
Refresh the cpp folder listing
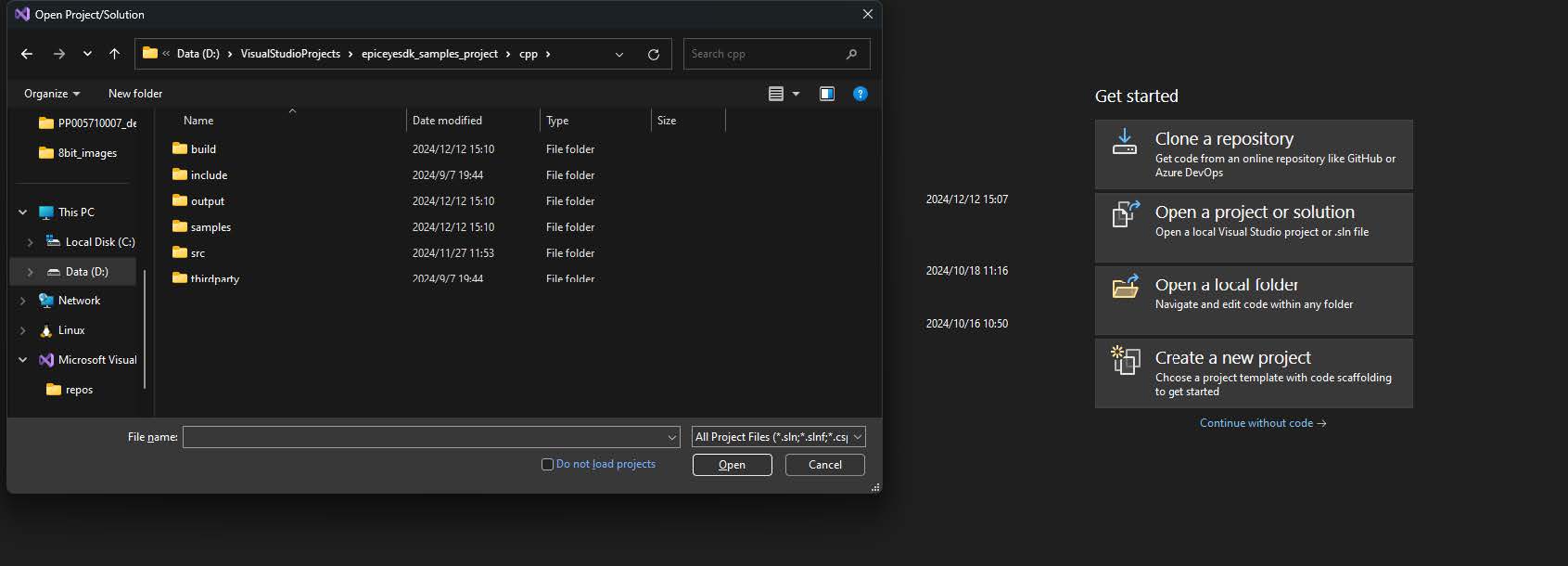pyautogui.click(x=653, y=54)
